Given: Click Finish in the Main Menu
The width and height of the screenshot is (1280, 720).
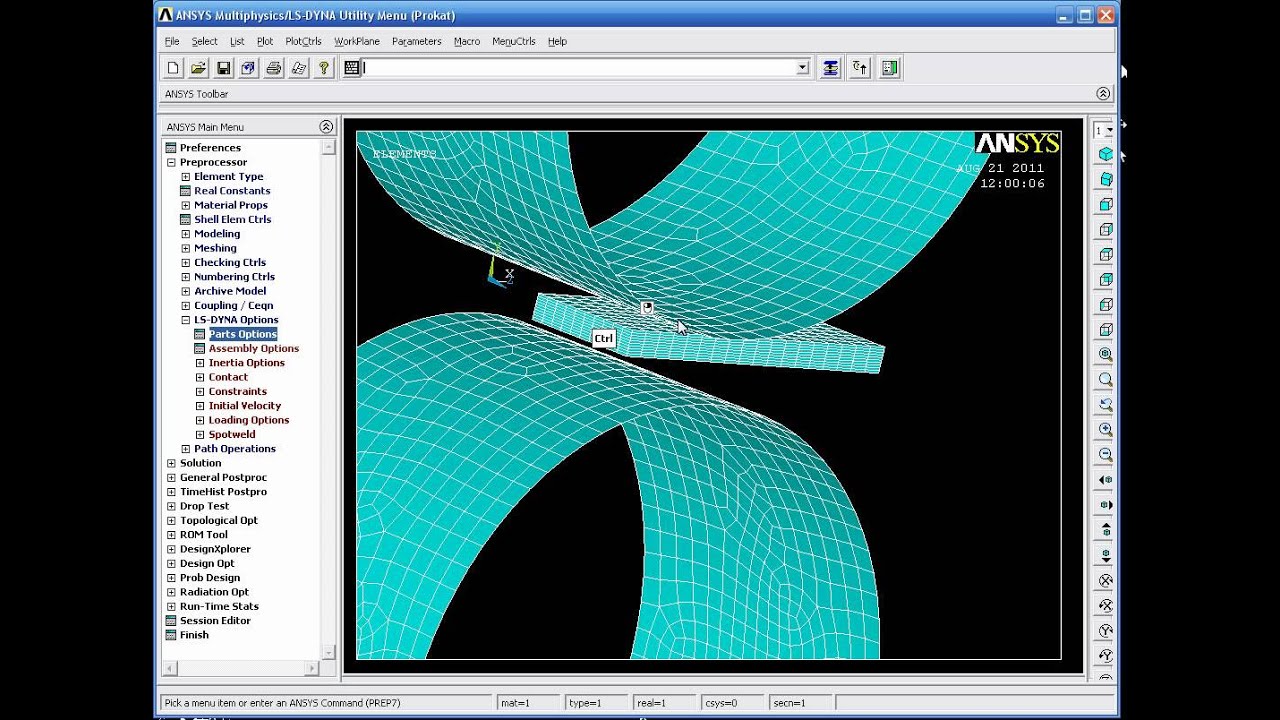Looking at the screenshot, I should 194,635.
